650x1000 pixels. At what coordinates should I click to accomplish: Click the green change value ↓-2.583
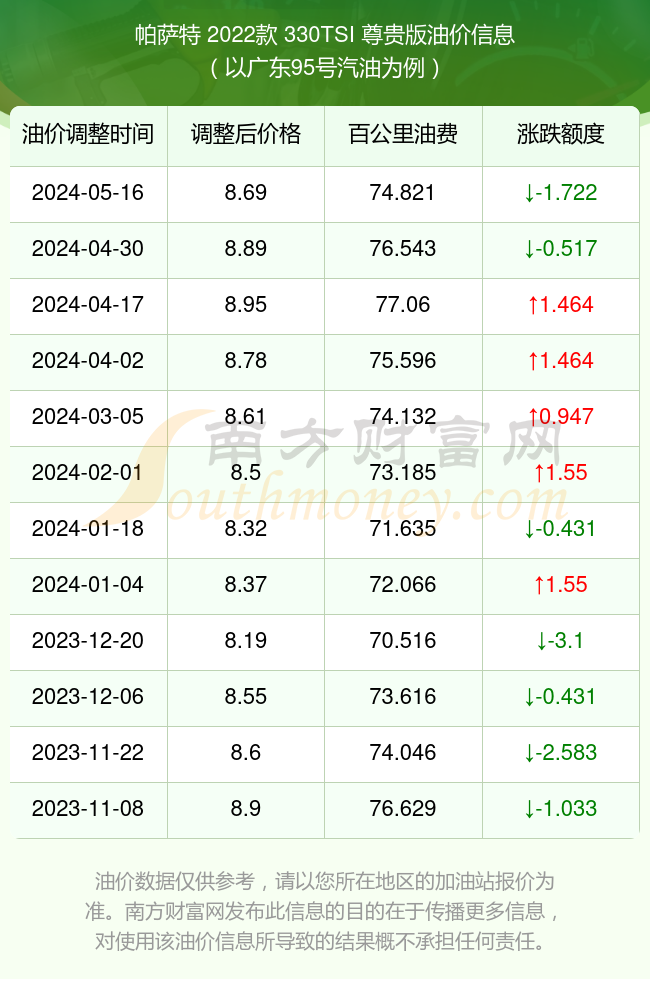[x=560, y=753]
